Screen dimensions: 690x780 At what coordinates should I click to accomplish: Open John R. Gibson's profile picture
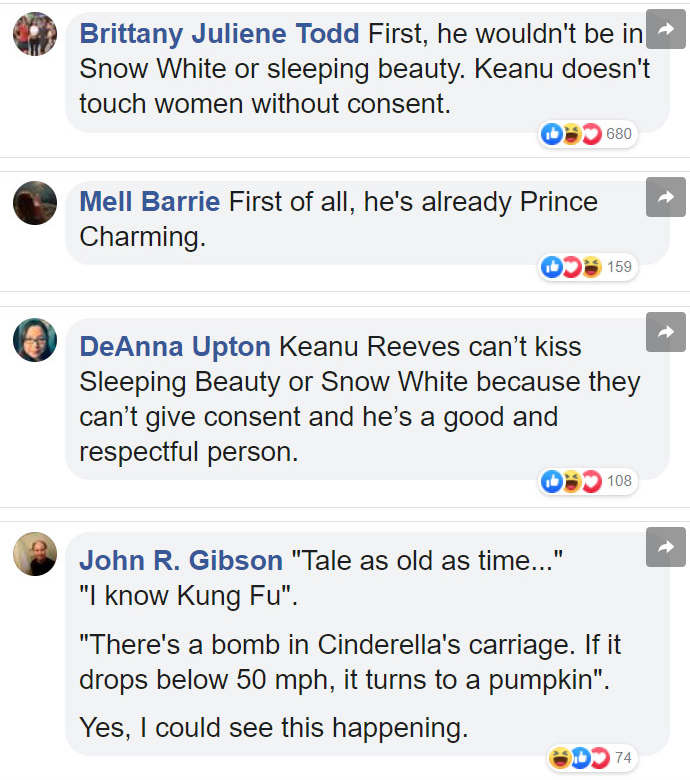34,554
